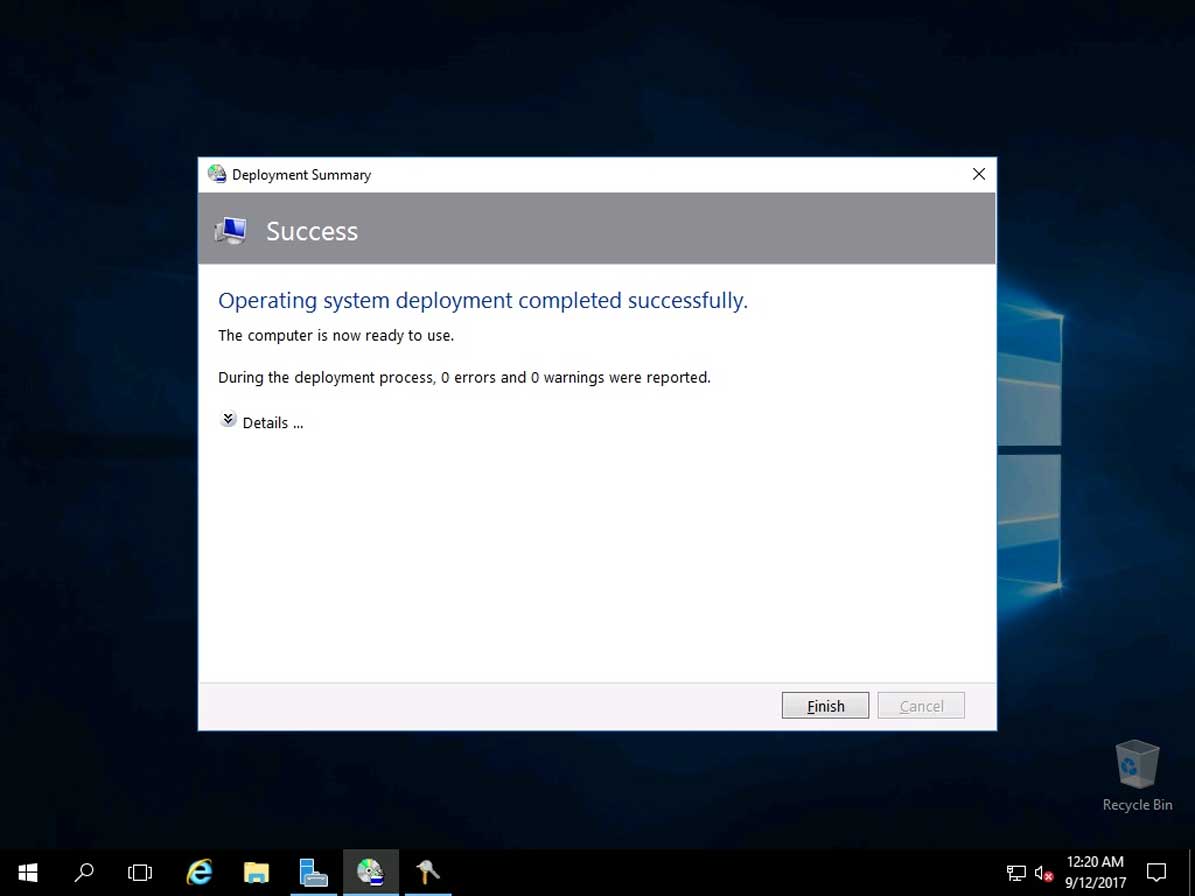Select the deployment wizard disc taskbar icon
Image resolution: width=1195 pixels, height=896 pixels.
click(x=370, y=872)
